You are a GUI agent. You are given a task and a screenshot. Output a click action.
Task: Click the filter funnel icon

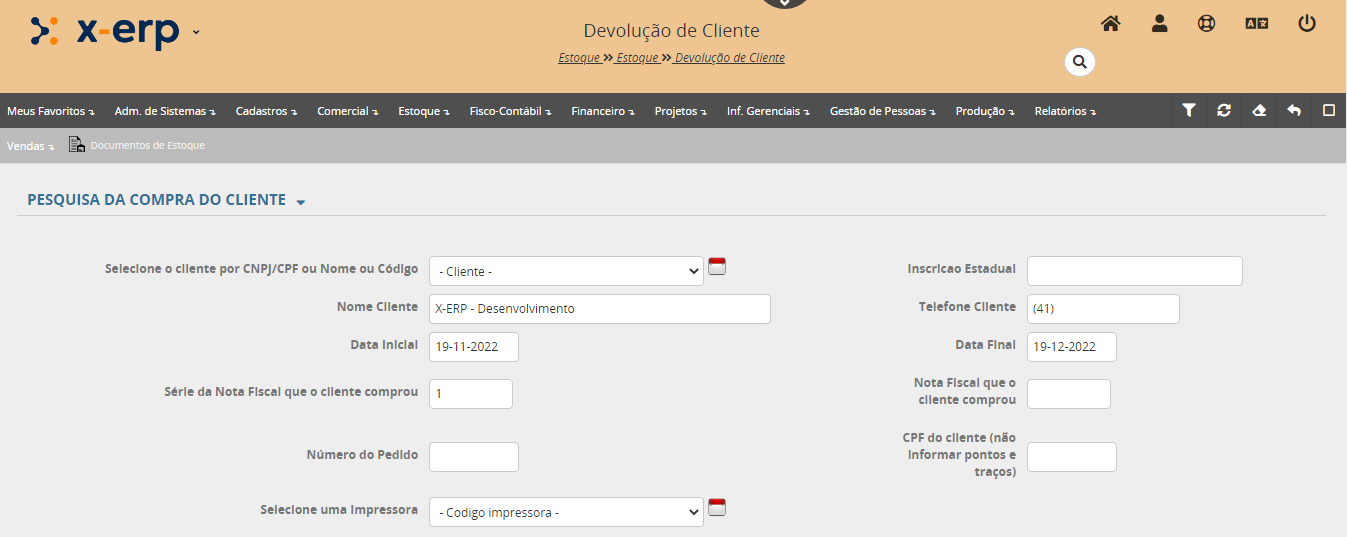[x=1189, y=111]
